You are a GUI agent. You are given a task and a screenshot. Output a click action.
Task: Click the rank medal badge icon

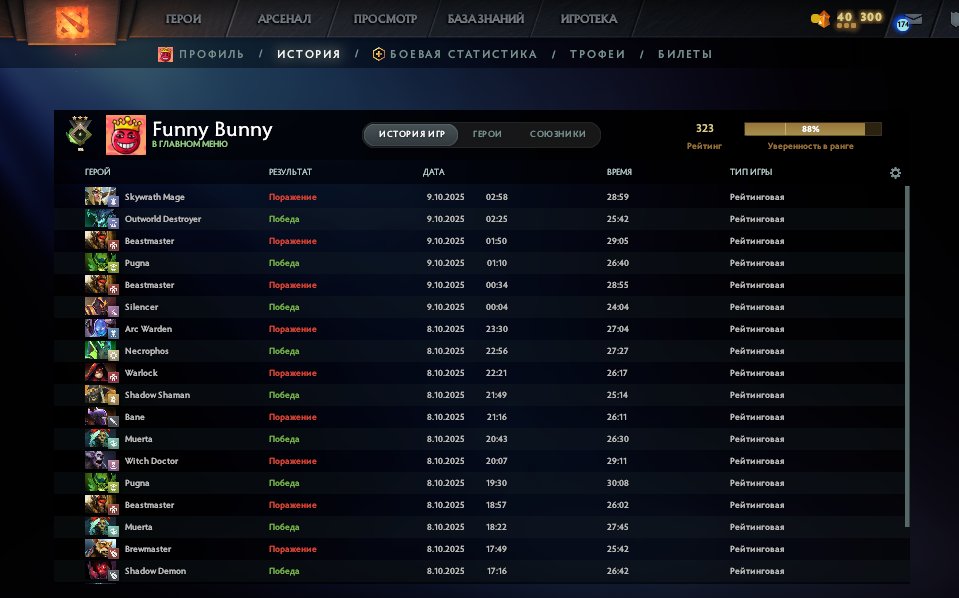pyautogui.click(x=77, y=132)
